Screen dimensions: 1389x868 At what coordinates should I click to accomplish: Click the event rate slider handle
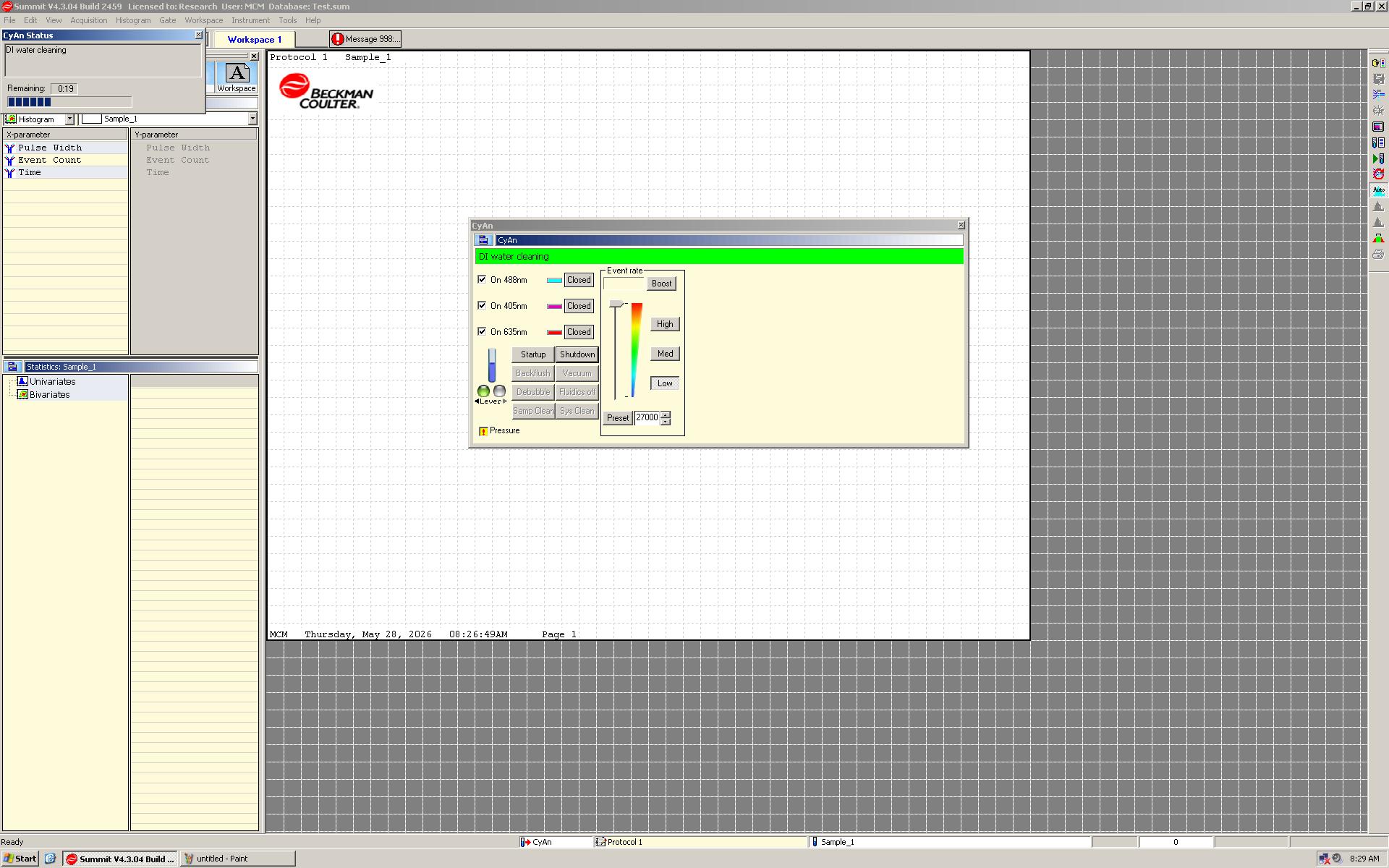[x=616, y=304]
